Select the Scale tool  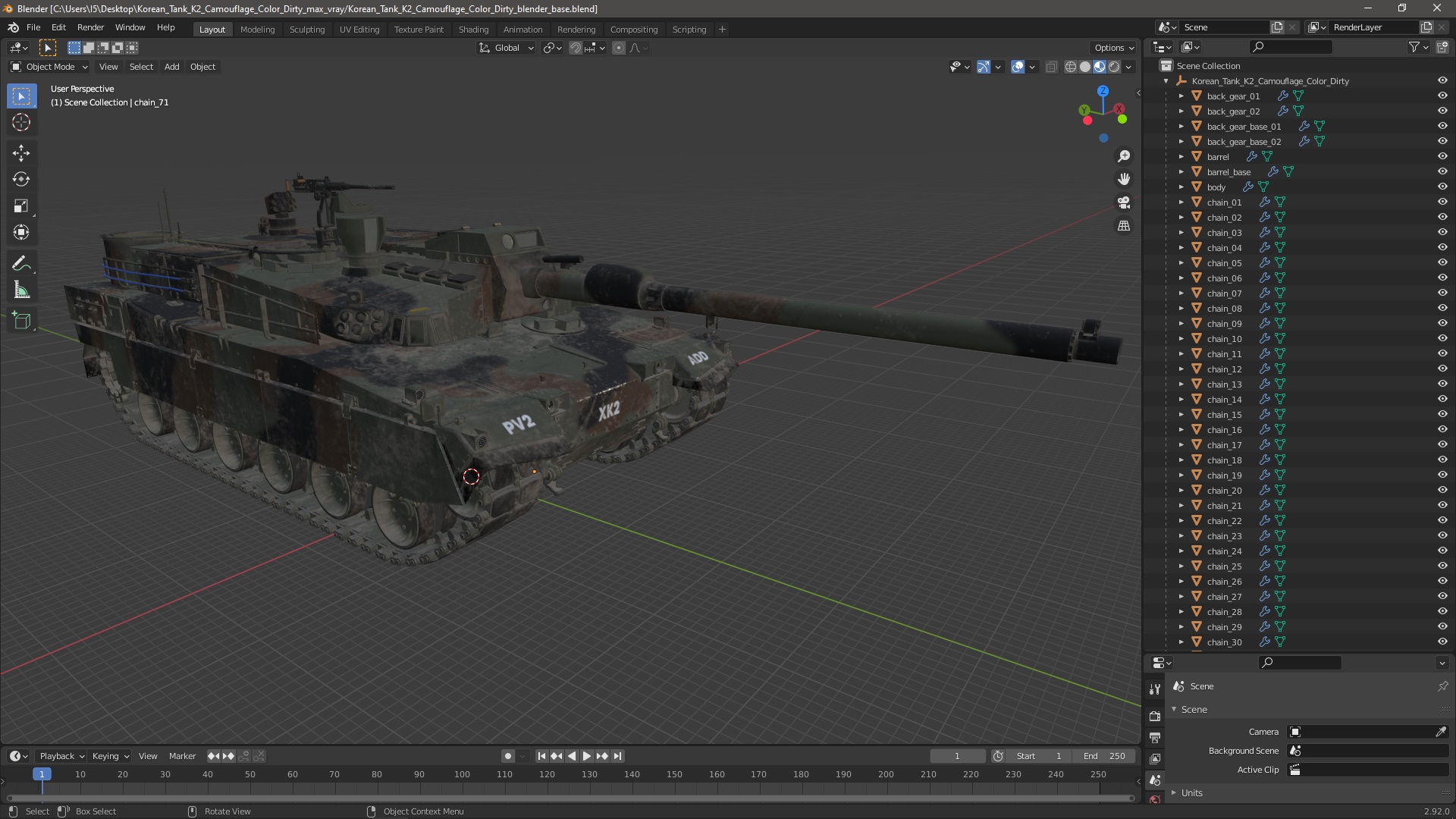click(21, 206)
